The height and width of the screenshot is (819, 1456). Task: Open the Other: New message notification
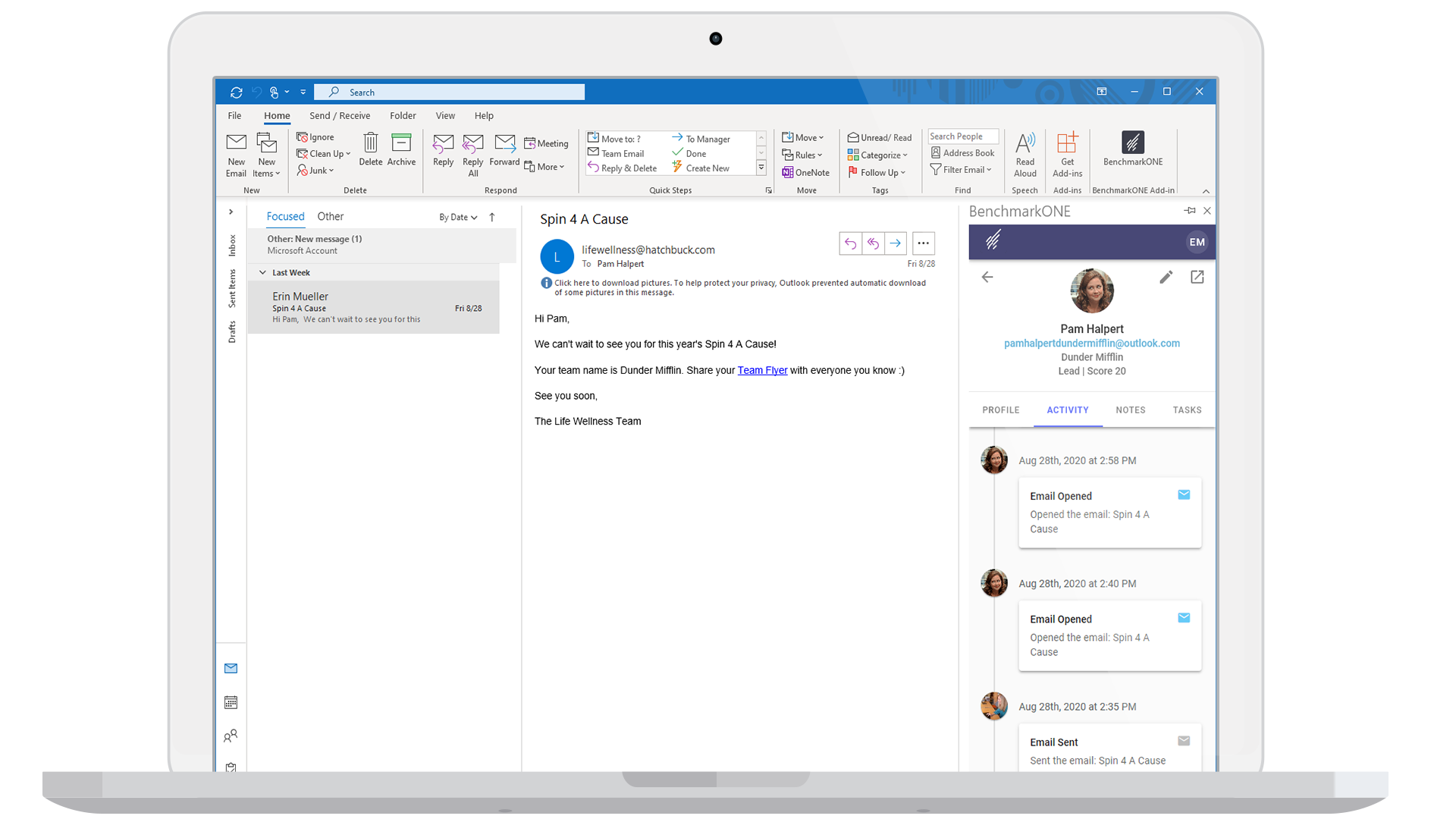pos(382,245)
